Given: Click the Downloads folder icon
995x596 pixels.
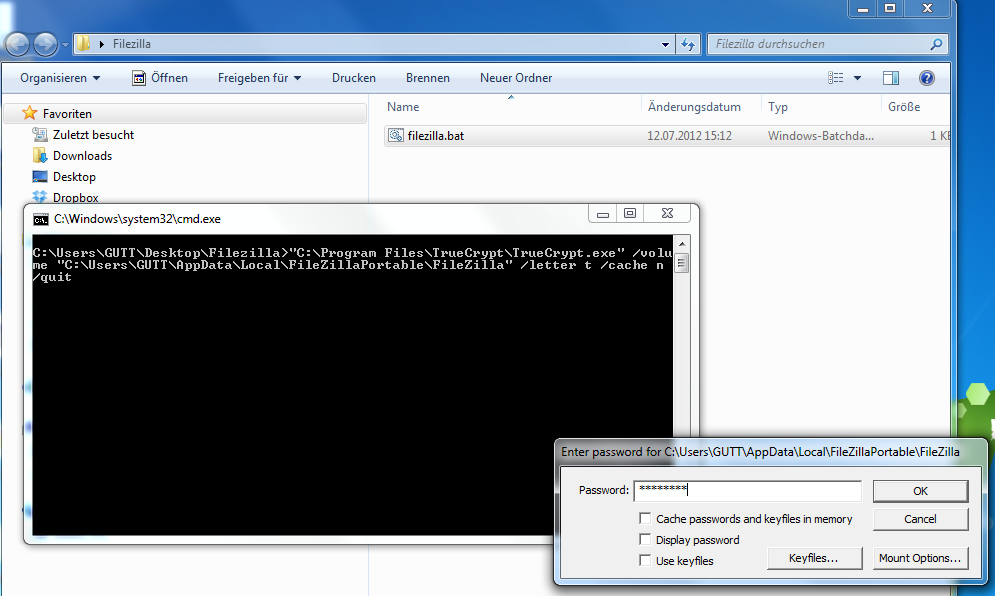Looking at the screenshot, I should coord(40,156).
